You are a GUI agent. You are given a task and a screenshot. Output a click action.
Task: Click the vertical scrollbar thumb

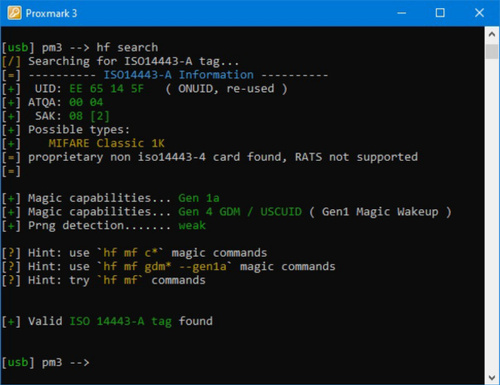(x=492, y=51)
